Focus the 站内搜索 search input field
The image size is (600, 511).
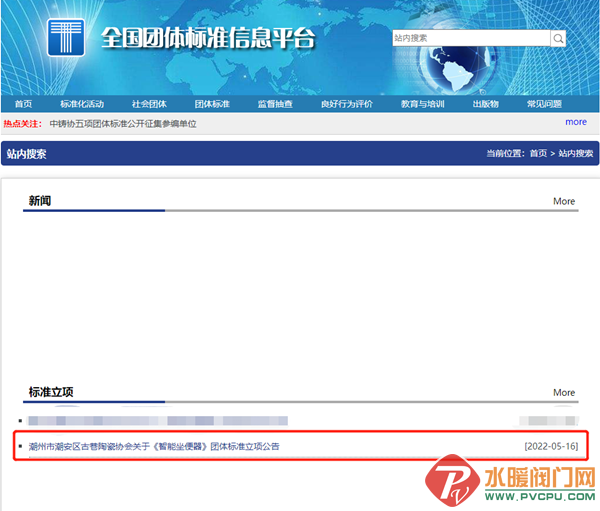471,38
